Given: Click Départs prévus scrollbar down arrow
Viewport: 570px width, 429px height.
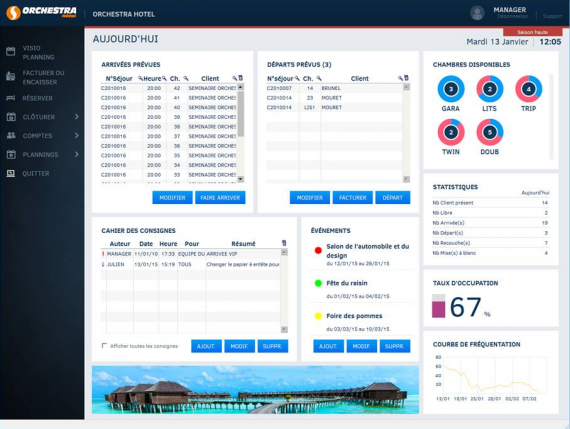Looking at the screenshot, I should coord(406,179).
